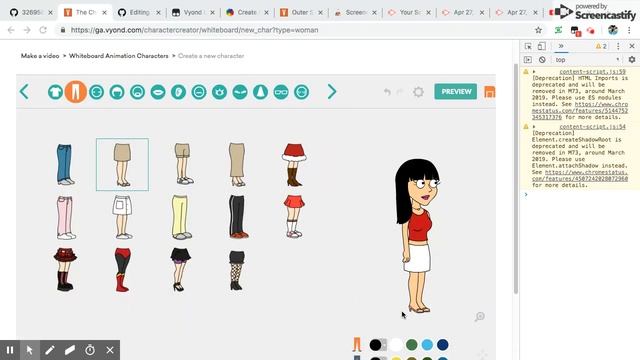Select the Screencastify pen drawing tool
The height and width of the screenshot is (360, 640).
50,350
